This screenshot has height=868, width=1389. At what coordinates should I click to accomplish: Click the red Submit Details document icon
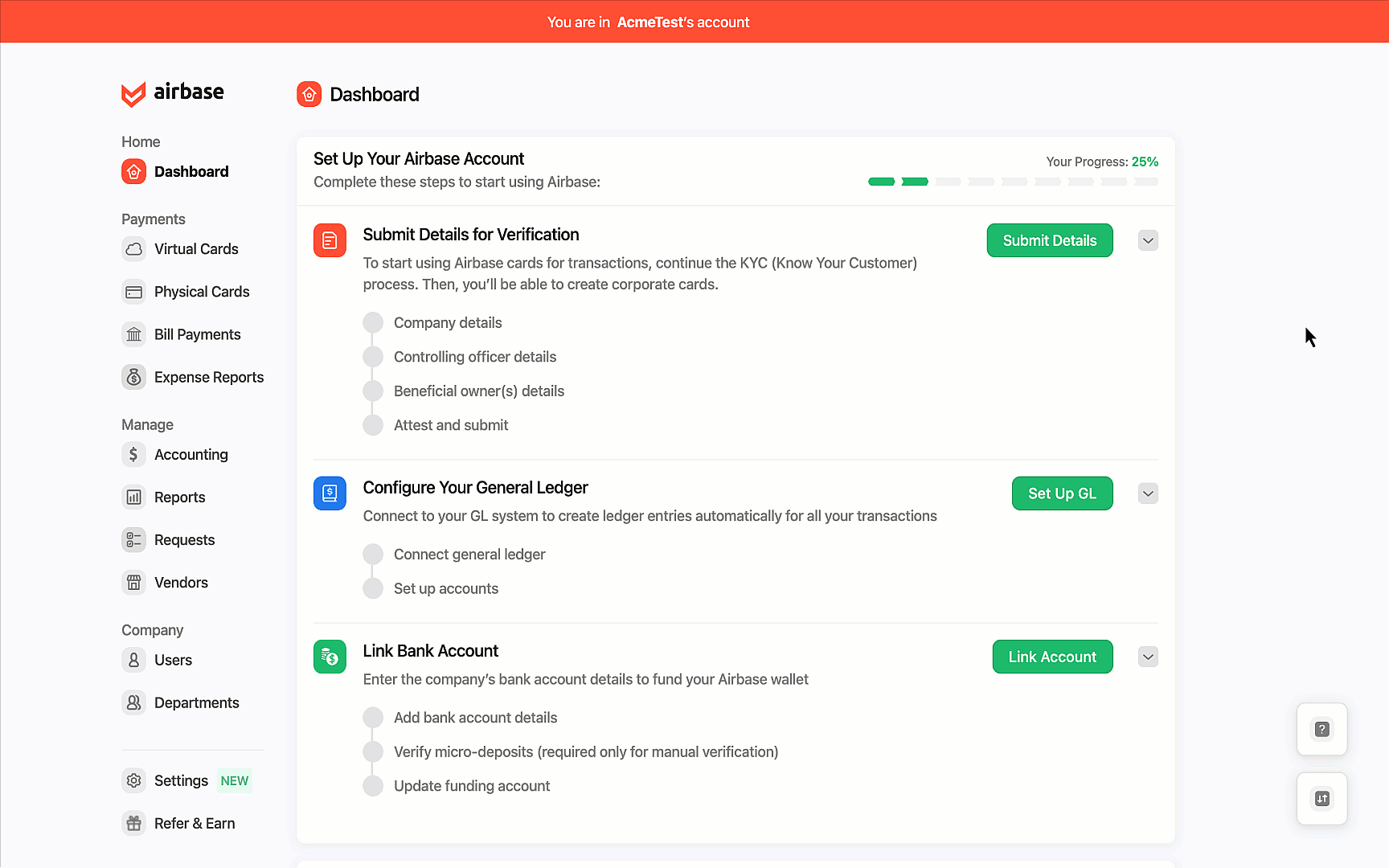tap(330, 240)
